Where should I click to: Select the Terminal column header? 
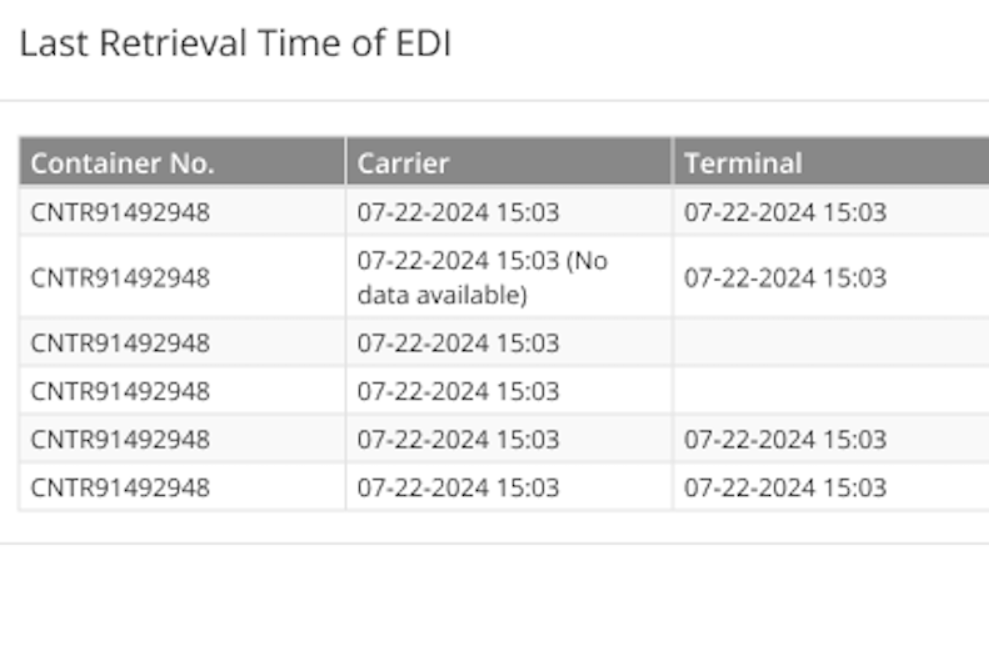point(743,163)
